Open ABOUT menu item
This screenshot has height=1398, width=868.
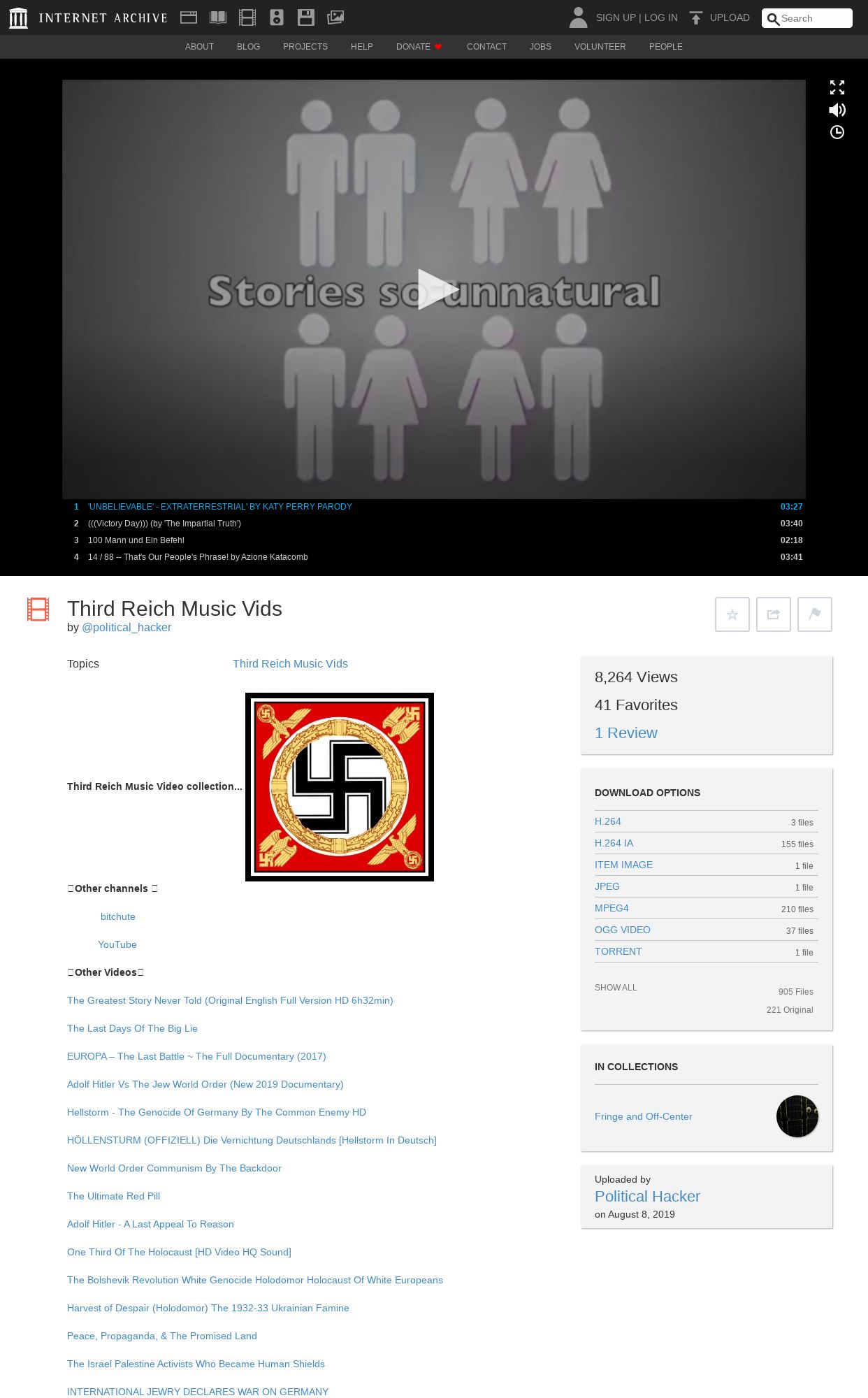click(199, 47)
